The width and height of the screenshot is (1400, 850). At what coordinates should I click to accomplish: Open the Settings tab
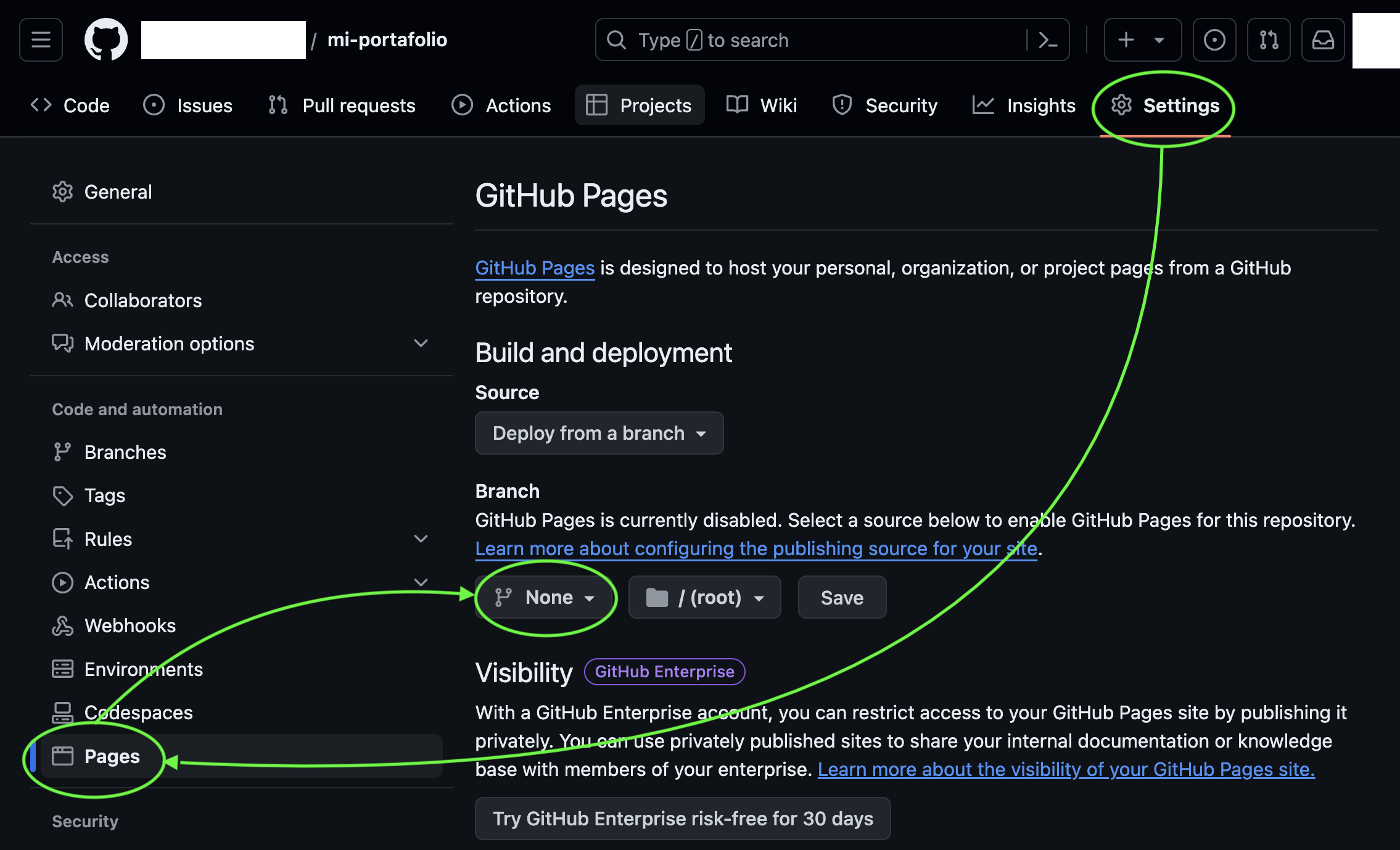click(x=1165, y=105)
